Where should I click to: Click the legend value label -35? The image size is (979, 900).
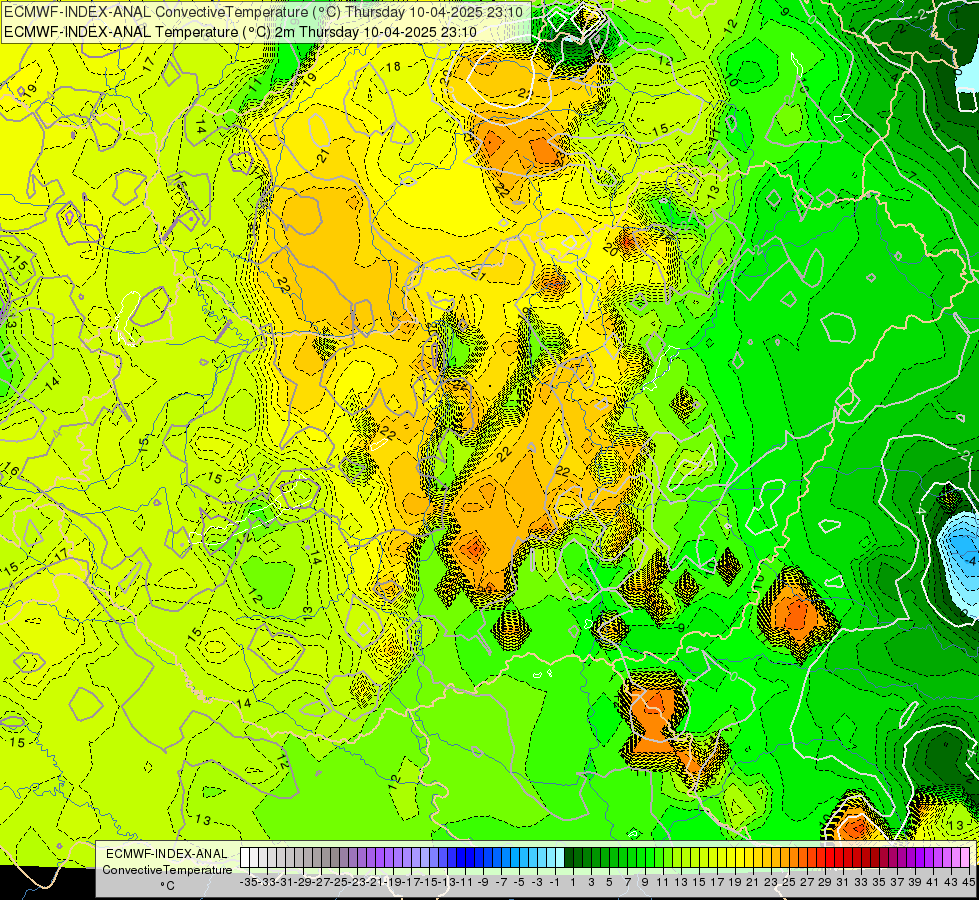[249, 883]
